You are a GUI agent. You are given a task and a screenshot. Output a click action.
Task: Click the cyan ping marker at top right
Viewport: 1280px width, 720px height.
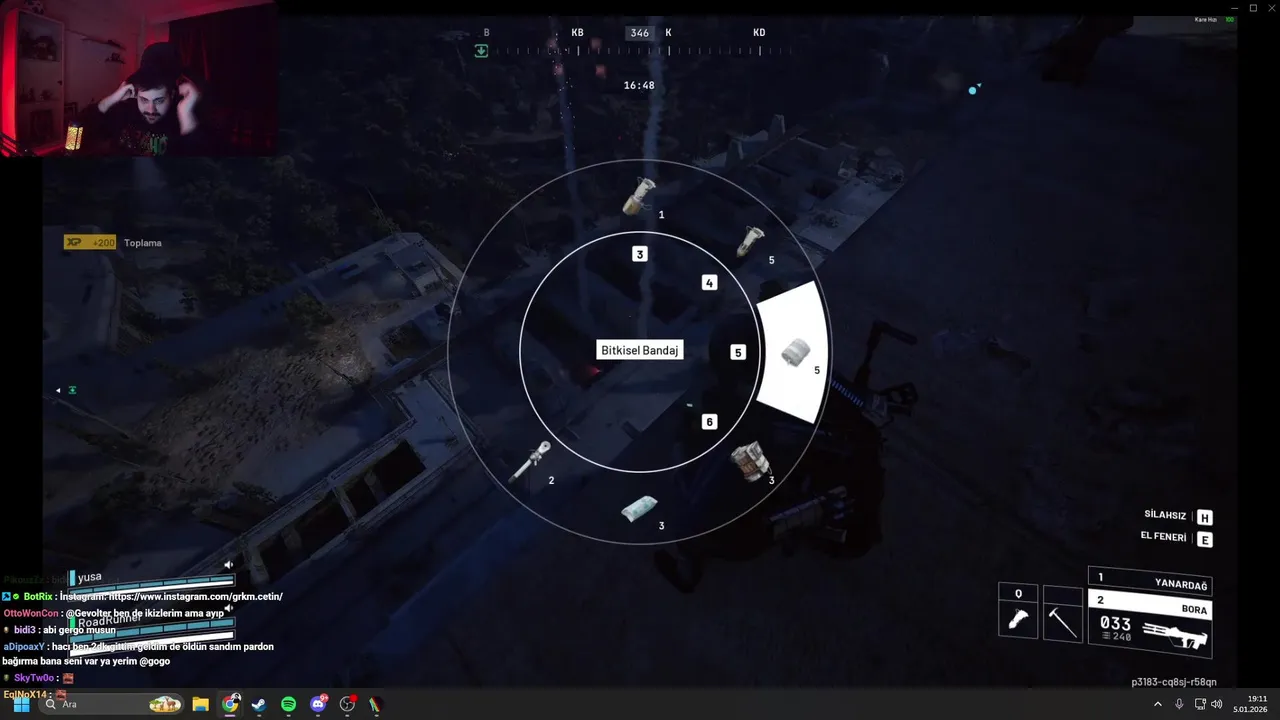pos(972,90)
